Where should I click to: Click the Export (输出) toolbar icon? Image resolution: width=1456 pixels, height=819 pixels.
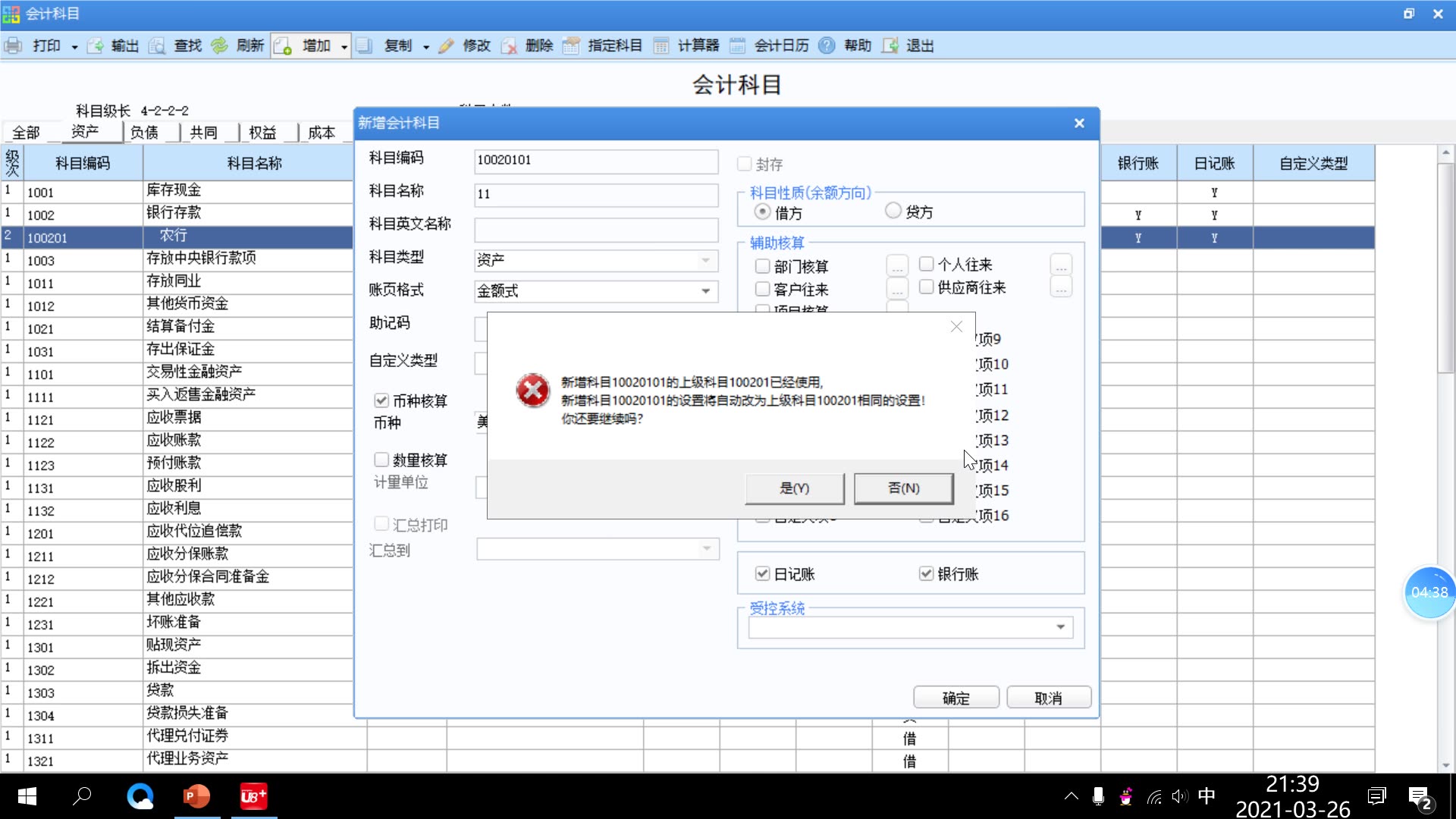(x=96, y=45)
